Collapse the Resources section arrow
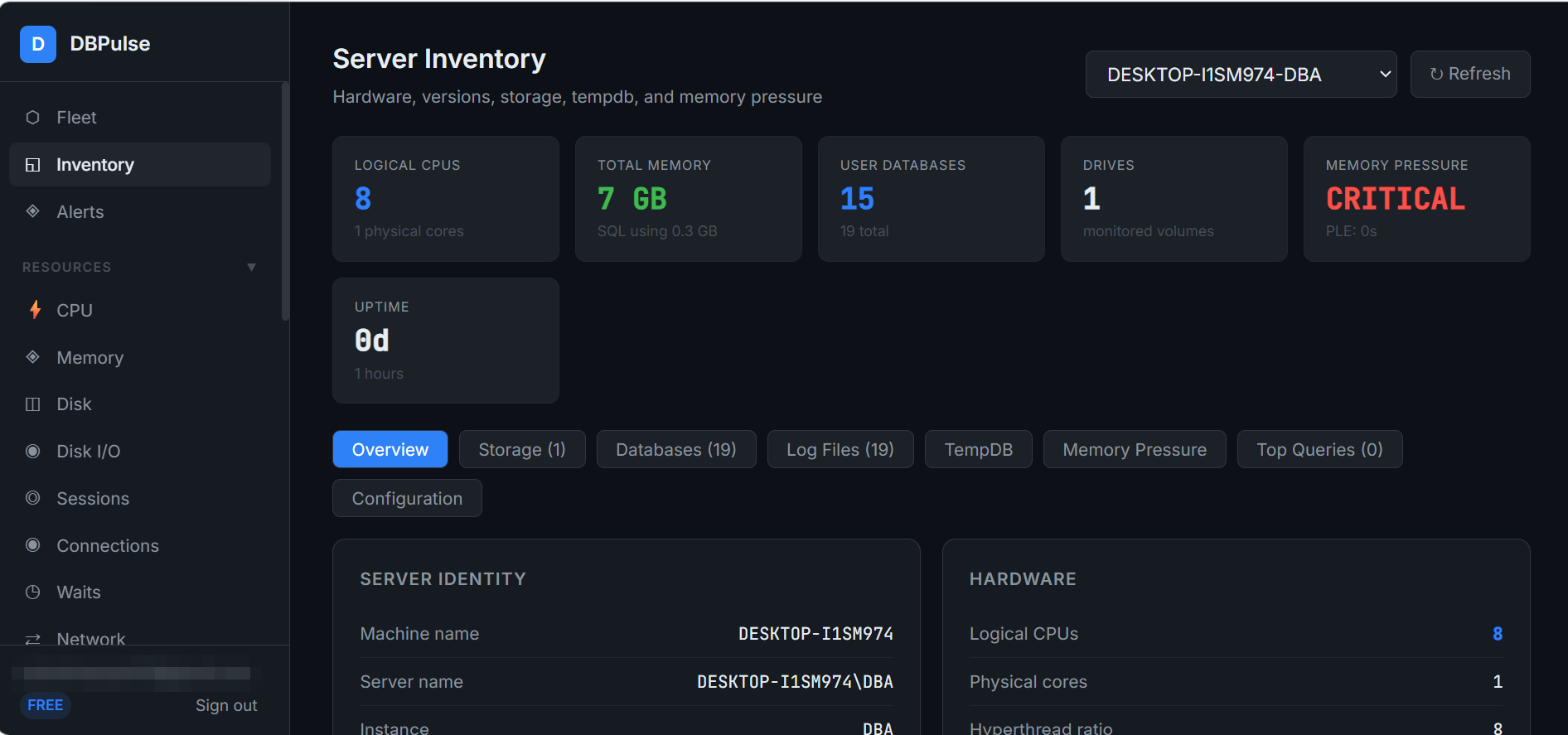This screenshot has width=1568, height=735. [251, 267]
